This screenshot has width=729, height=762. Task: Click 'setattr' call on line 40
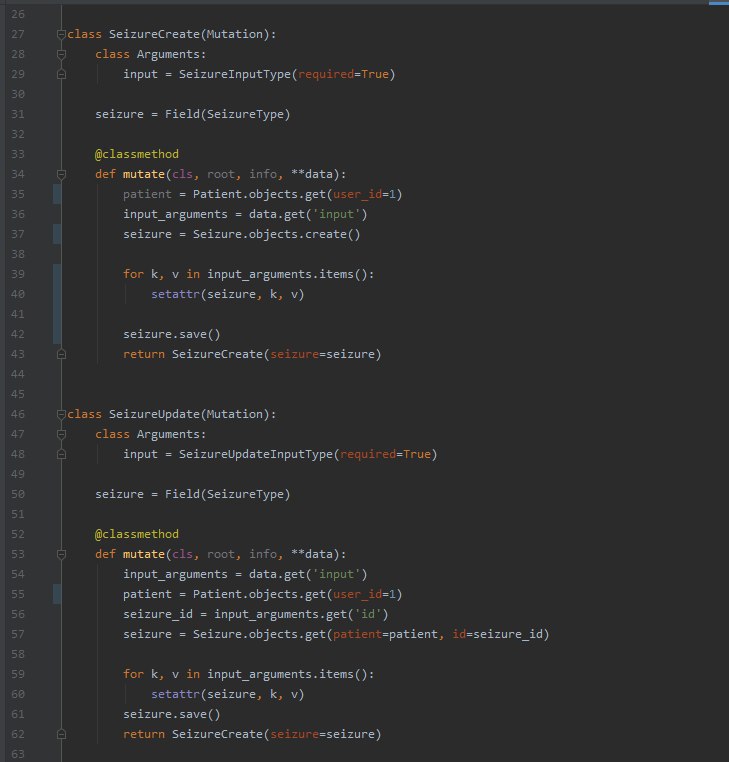coord(175,294)
